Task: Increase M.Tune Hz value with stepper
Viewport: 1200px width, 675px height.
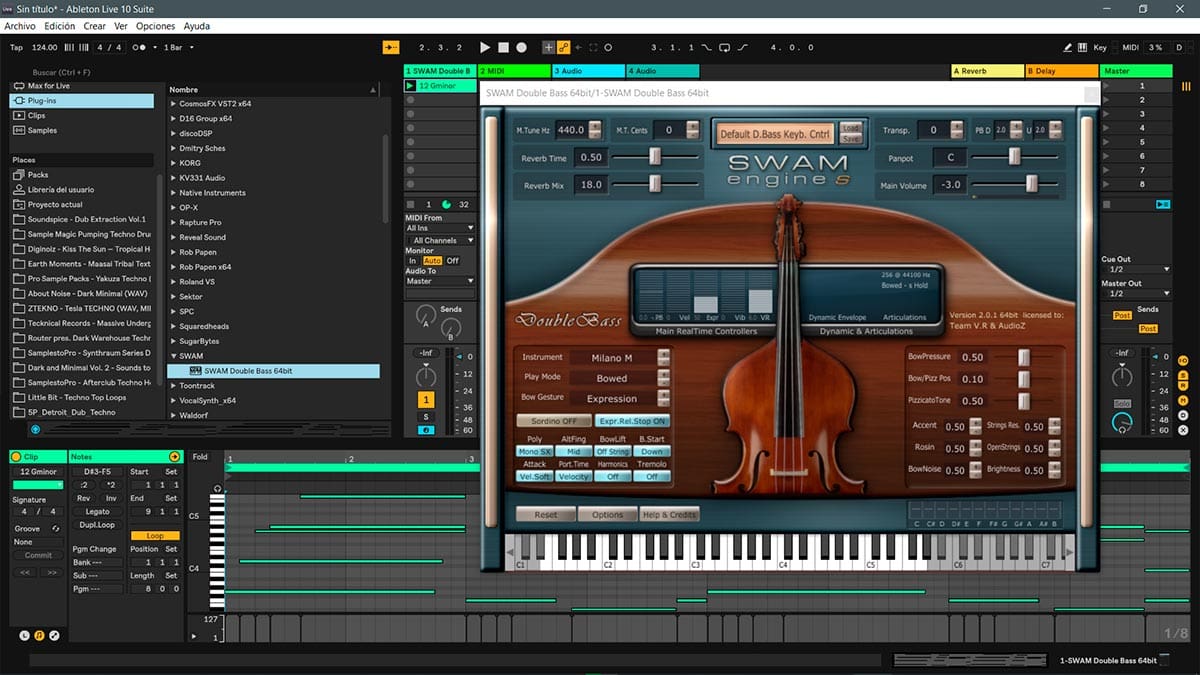Action: (x=595, y=125)
